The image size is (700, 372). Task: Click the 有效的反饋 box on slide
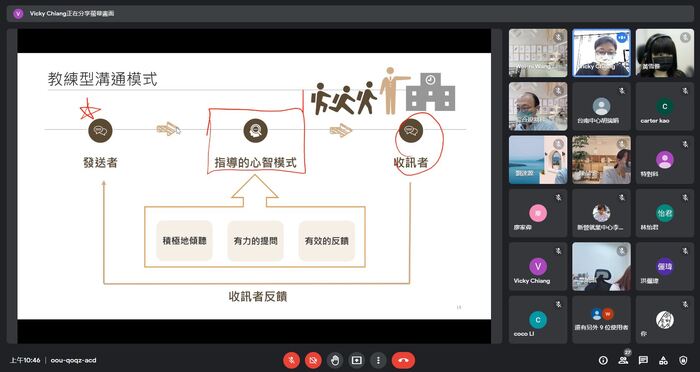[x=326, y=241]
